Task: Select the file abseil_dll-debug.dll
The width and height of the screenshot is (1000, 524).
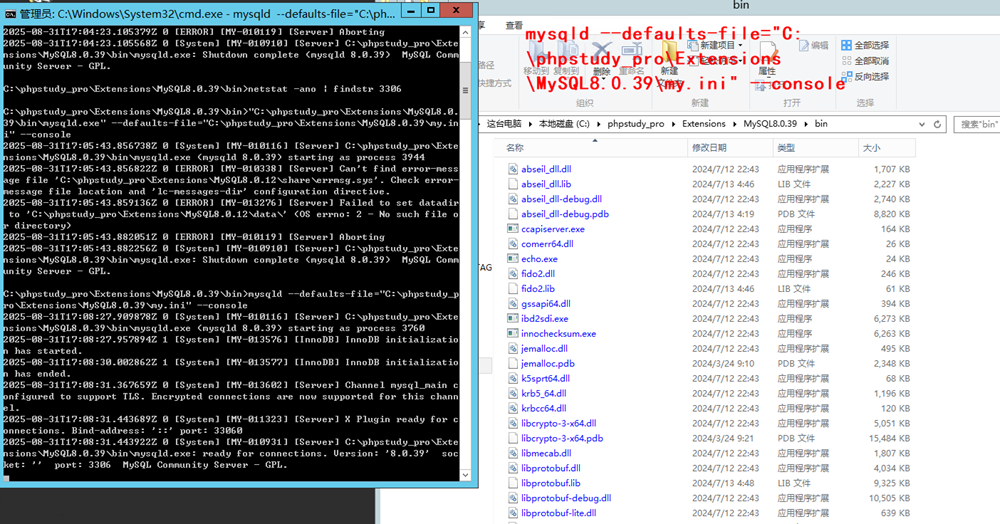Action: [x=561, y=199]
